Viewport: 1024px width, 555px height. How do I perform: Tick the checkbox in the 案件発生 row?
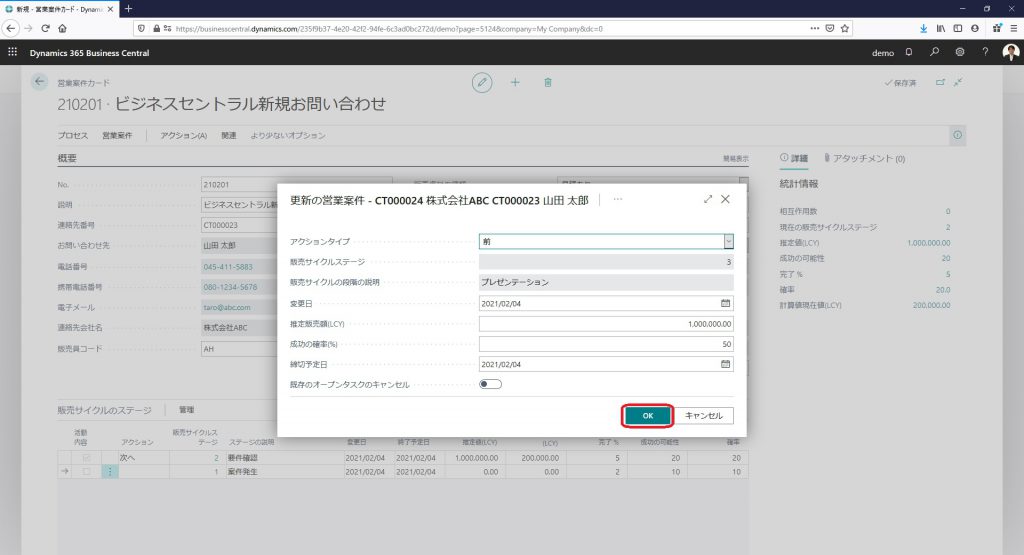86,471
